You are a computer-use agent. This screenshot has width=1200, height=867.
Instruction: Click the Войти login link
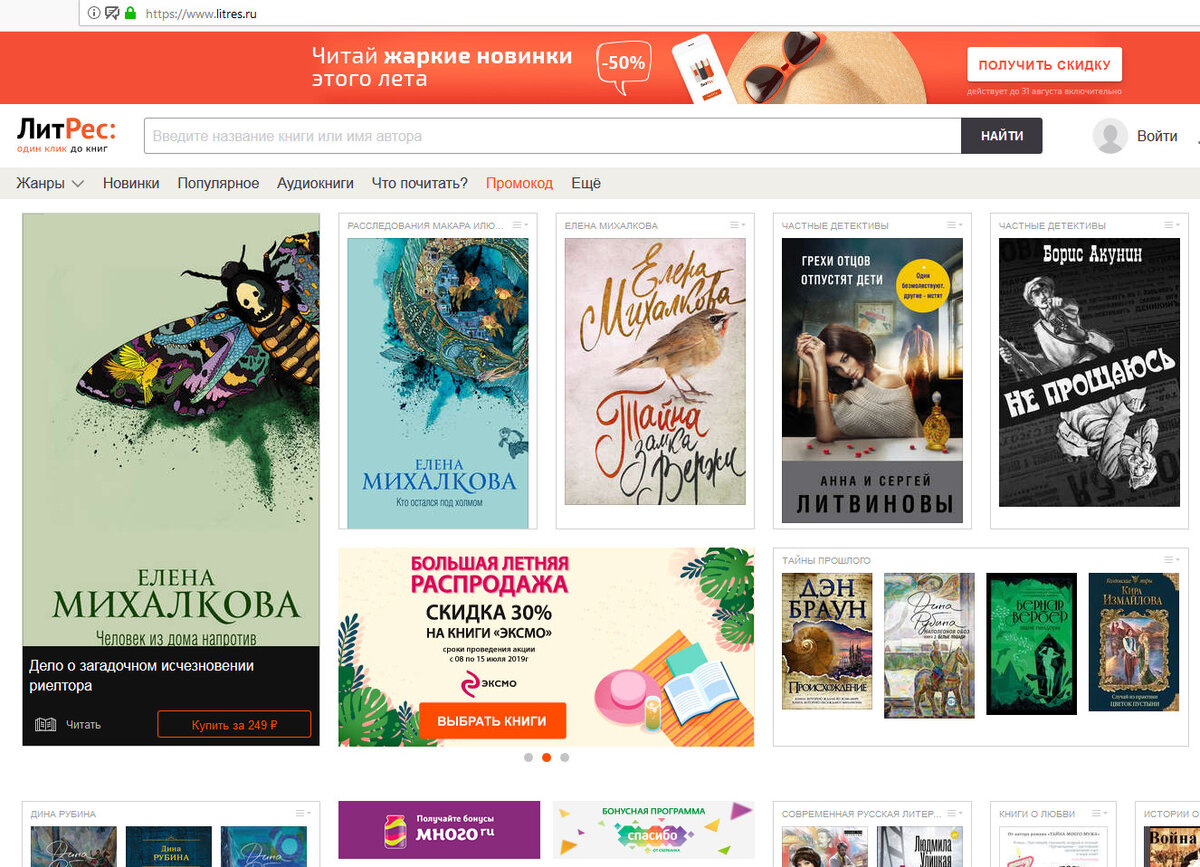pyautogui.click(x=1157, y=136)
